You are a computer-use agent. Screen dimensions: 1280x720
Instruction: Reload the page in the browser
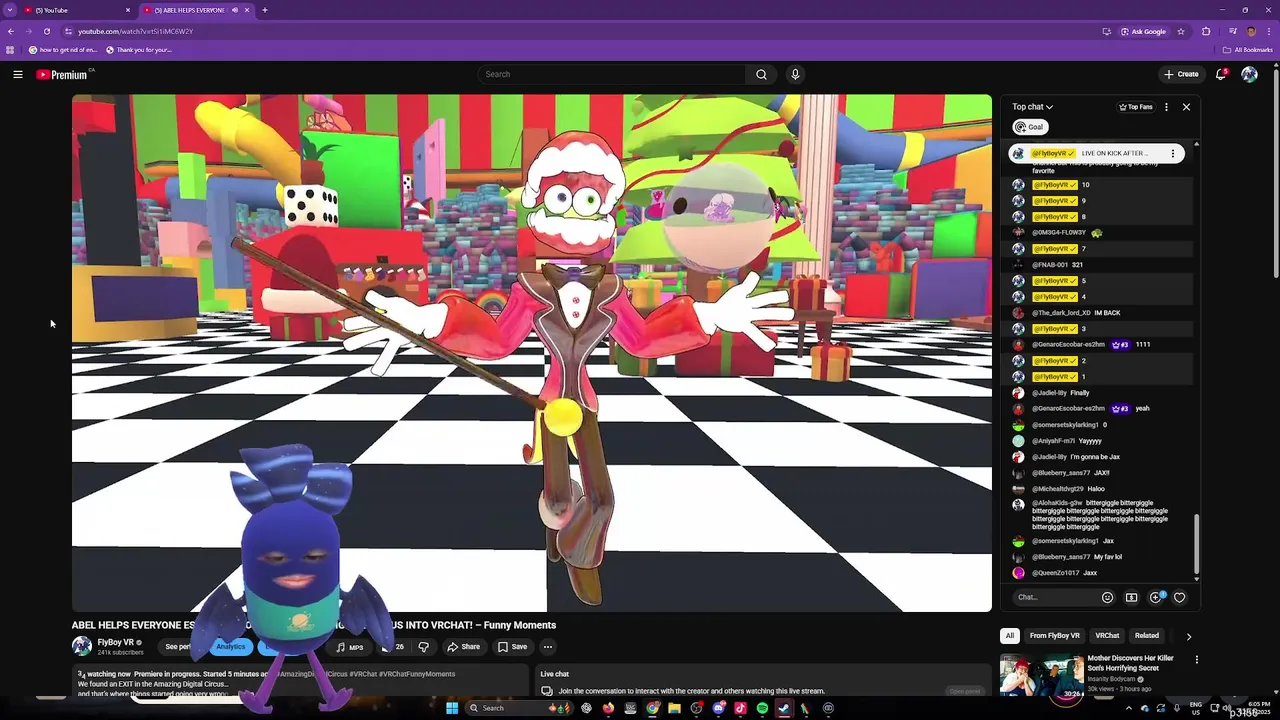click(x=46, y=31)
